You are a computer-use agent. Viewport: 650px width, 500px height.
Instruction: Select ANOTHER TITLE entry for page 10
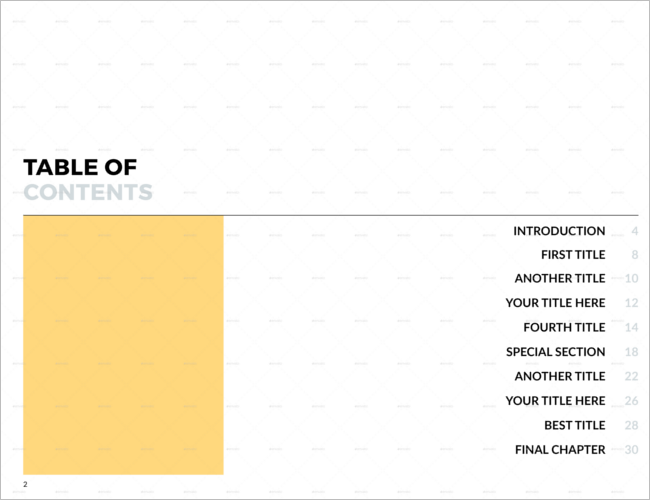(x=560, y=278)
